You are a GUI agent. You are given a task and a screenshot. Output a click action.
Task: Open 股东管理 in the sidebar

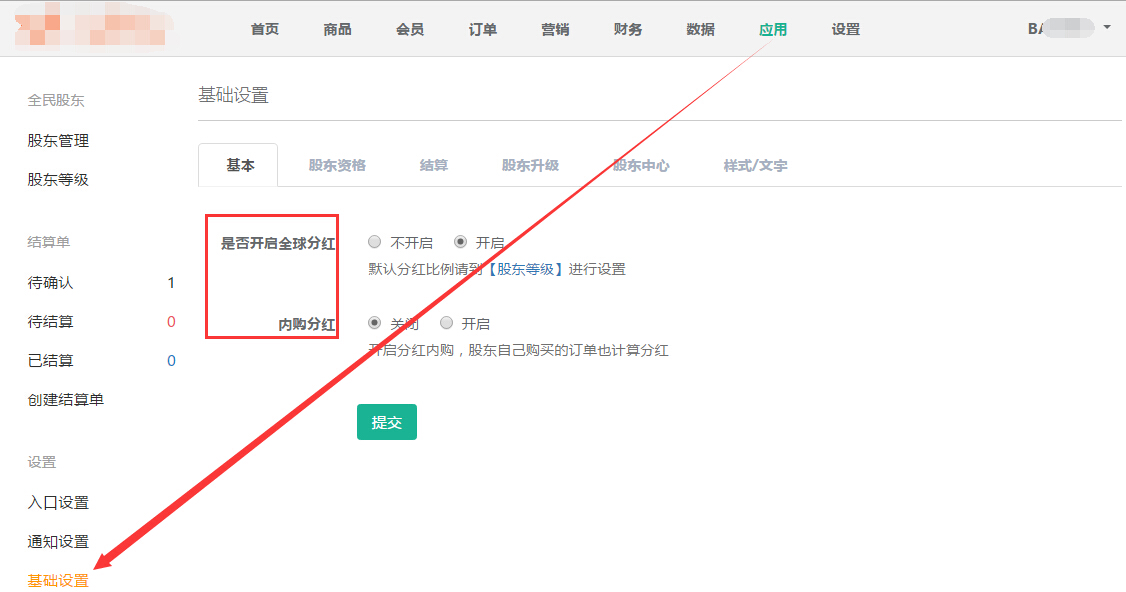58,141
